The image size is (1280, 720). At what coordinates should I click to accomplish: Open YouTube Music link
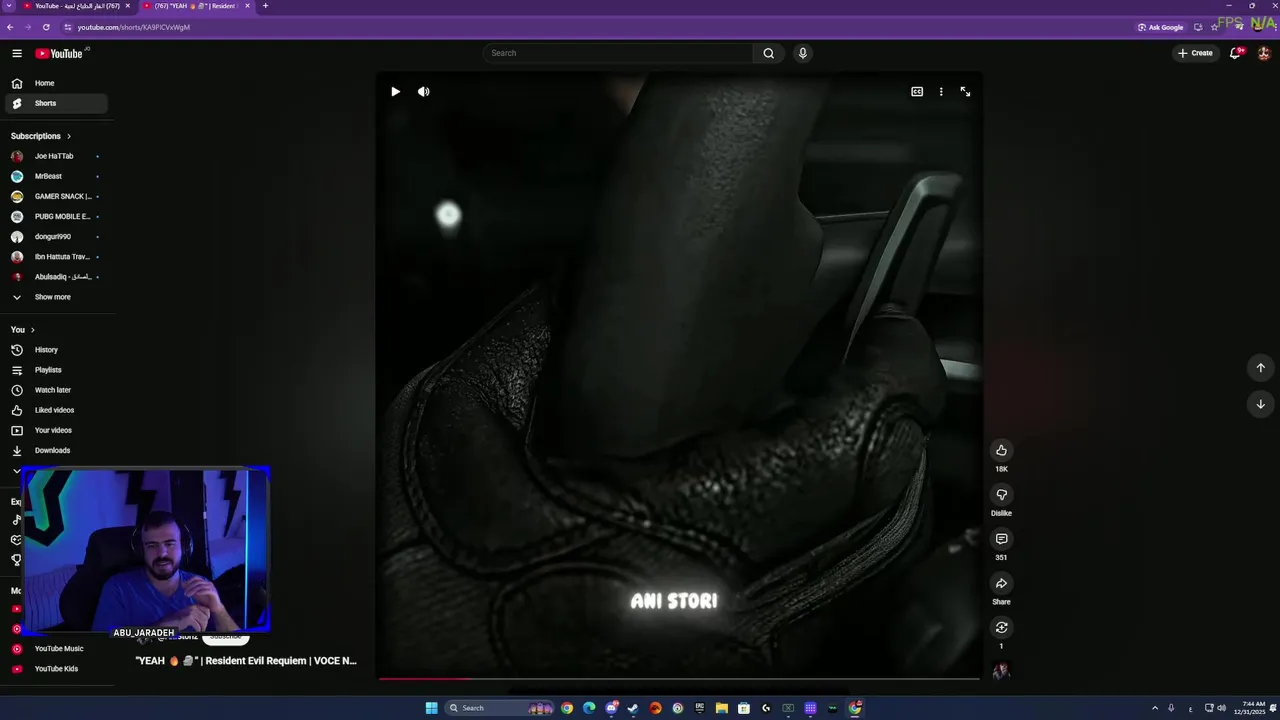(x=56, y=649)
